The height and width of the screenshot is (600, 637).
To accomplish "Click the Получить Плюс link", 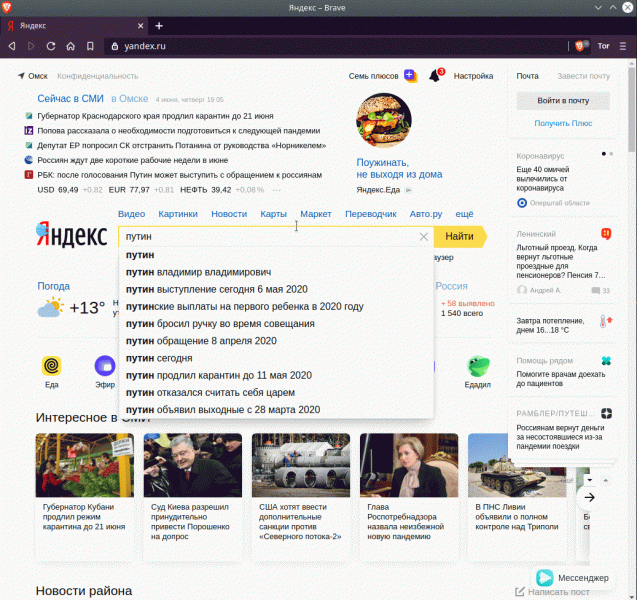I will pos(563,123).
